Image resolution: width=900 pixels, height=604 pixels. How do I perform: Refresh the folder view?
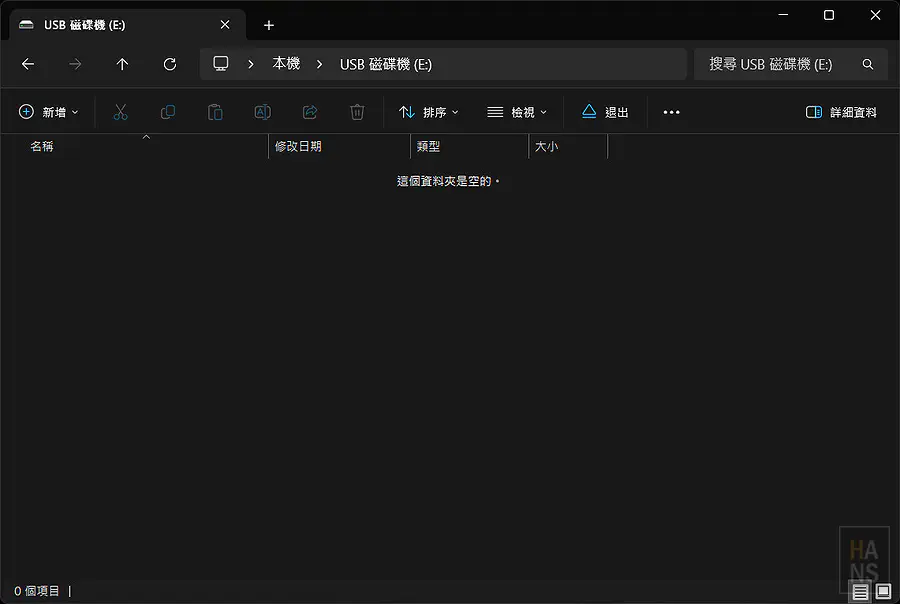click(x=170, y=64)
